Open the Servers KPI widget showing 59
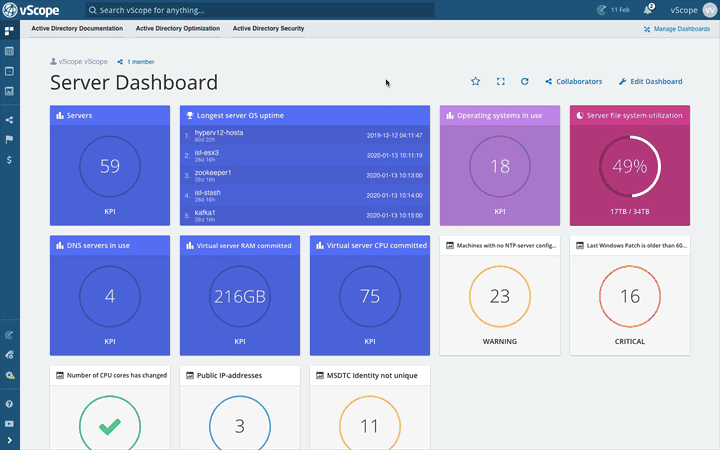 pos(110,166)
